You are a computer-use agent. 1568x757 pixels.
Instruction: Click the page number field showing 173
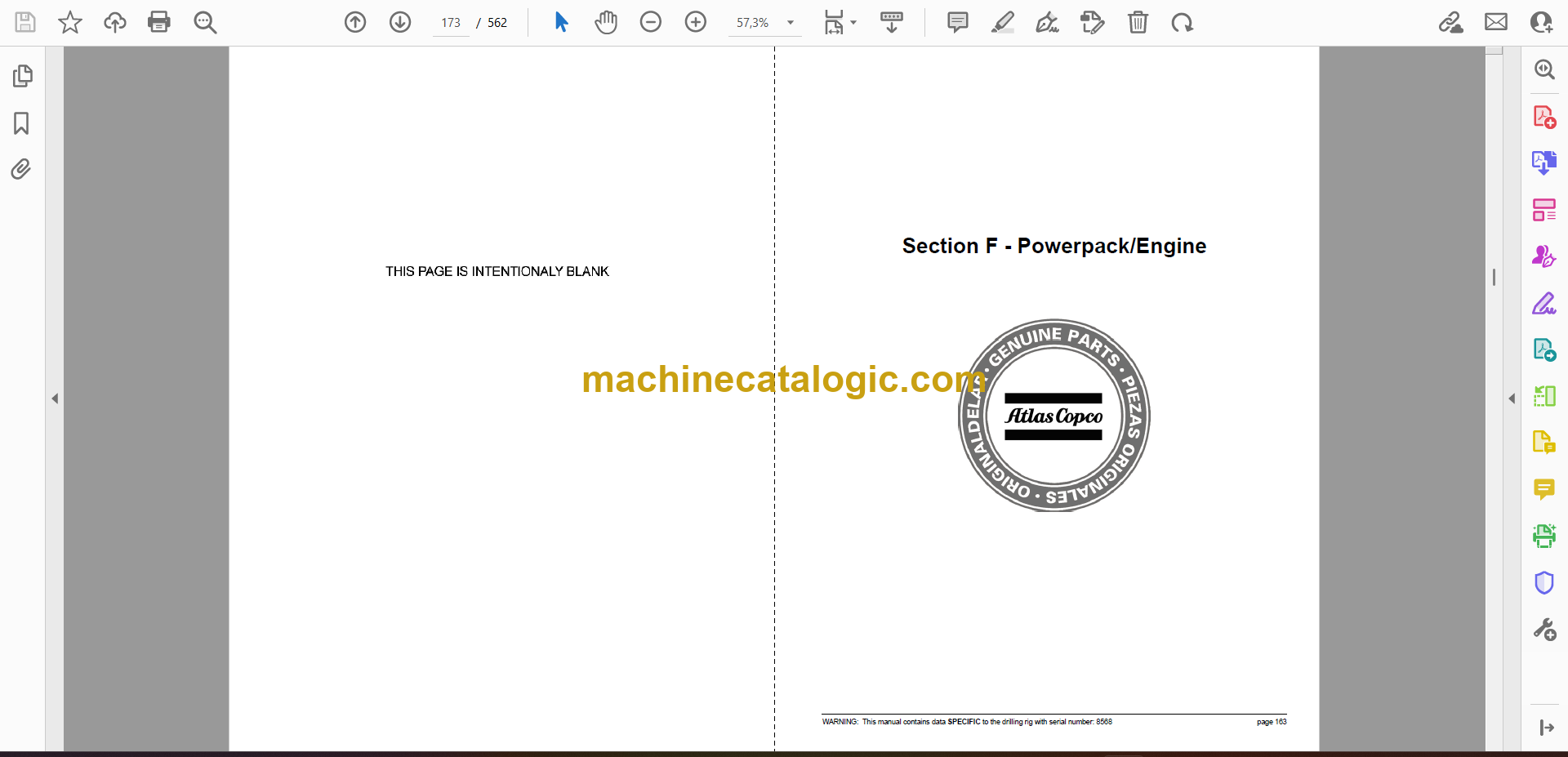click(x=451, y=23)
